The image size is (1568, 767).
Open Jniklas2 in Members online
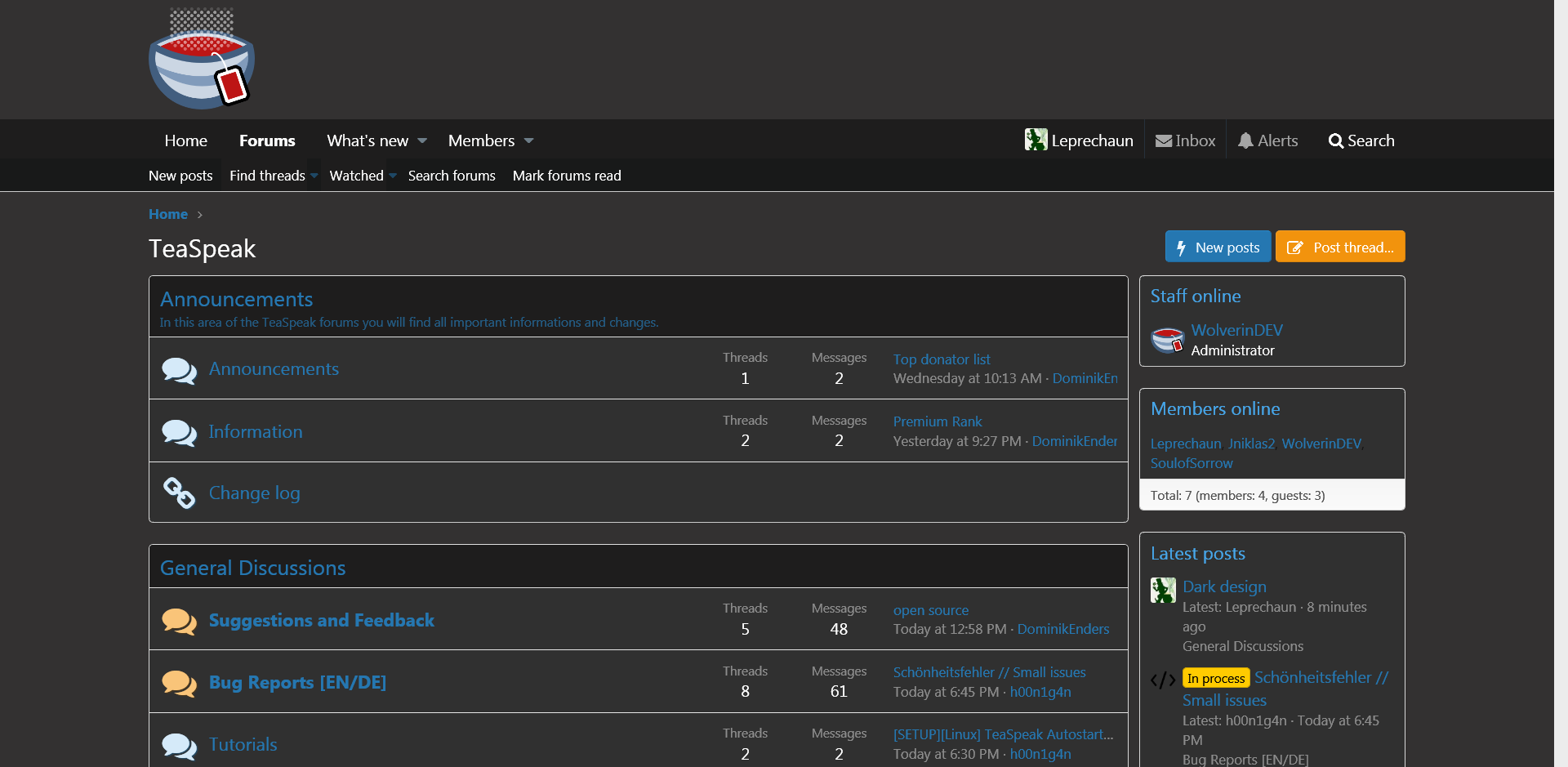[1251, 444]
